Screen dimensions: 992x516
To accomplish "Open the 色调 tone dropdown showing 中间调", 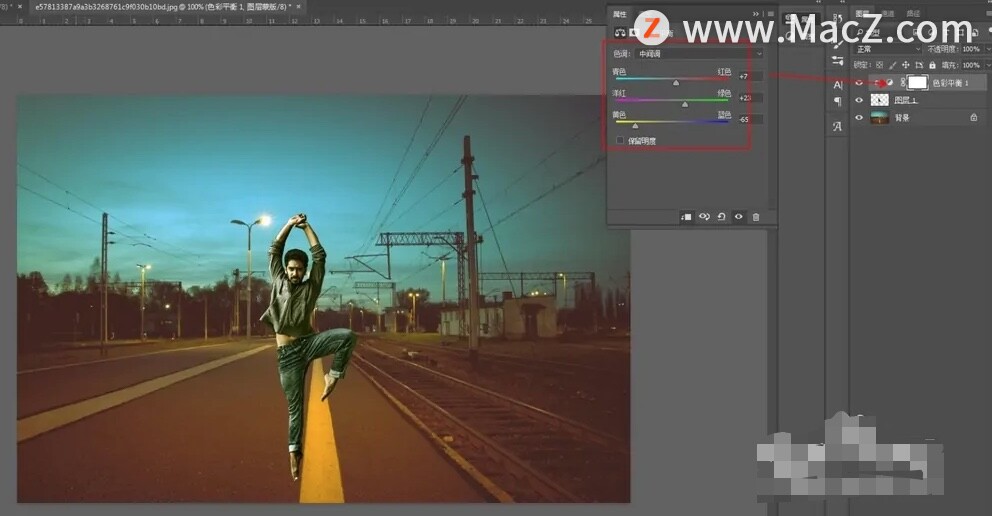I will click(x=699, y=54).
